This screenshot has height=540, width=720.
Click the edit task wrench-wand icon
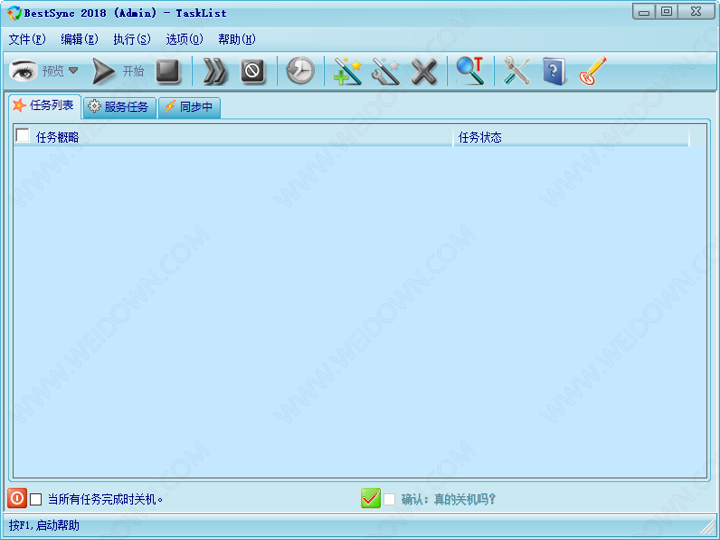385,71
